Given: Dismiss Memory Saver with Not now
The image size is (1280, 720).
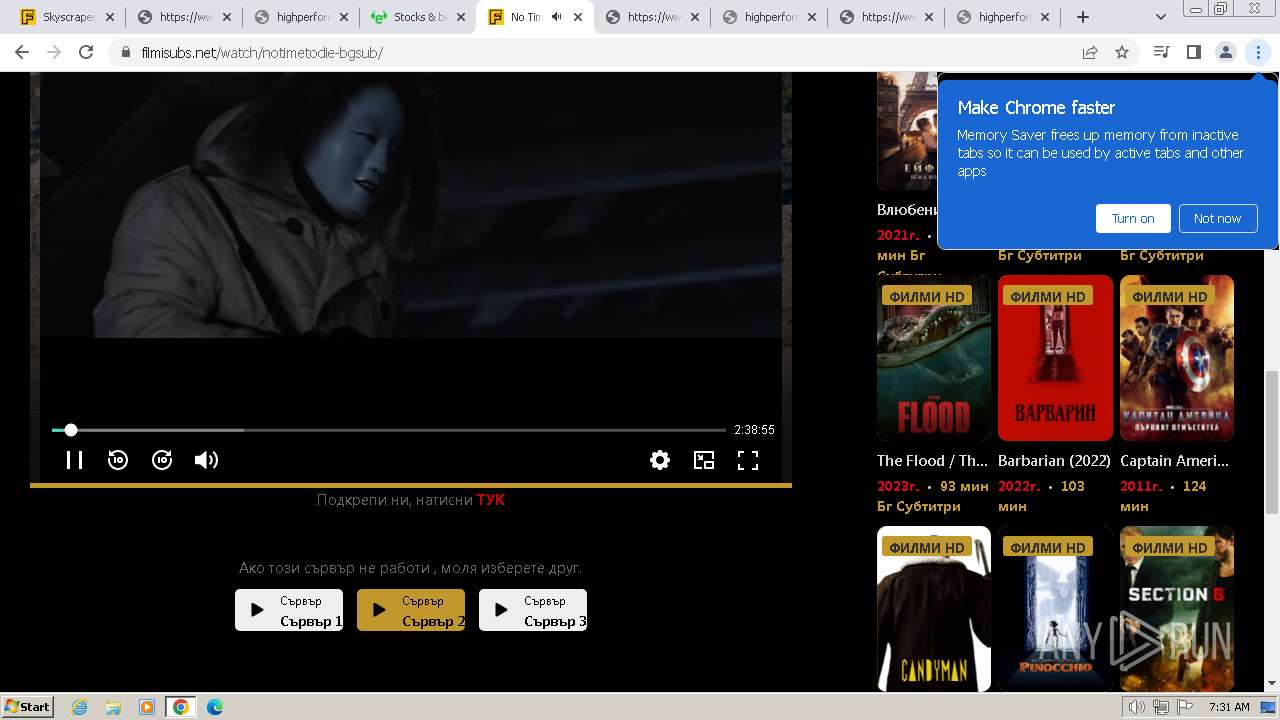Looking at the screenshot, I should 1217,218.
